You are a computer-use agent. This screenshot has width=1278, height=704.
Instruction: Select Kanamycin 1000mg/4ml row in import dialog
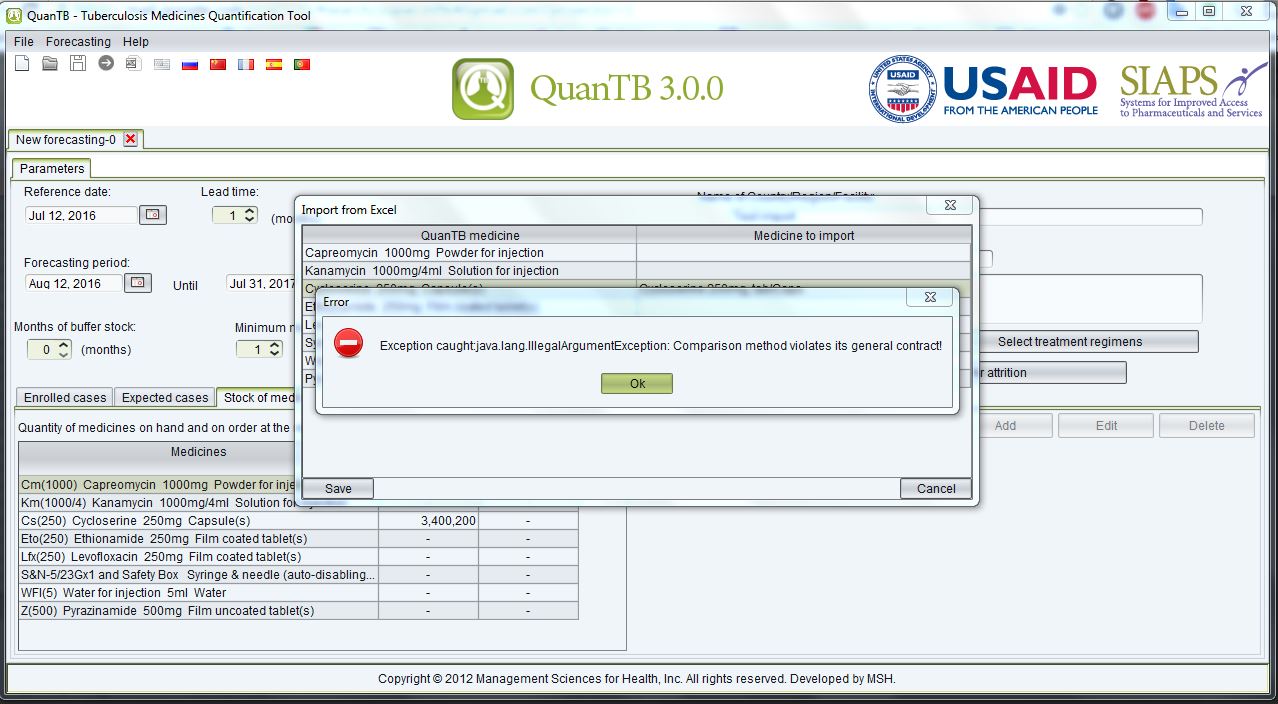(x=636, y=271)
